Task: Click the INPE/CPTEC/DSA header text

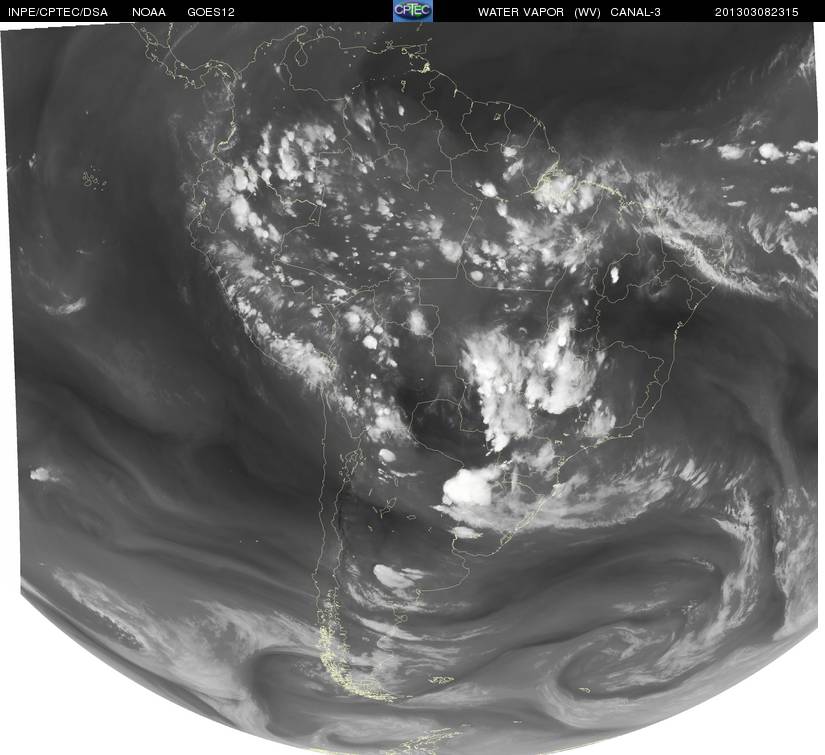Action: 58,12
